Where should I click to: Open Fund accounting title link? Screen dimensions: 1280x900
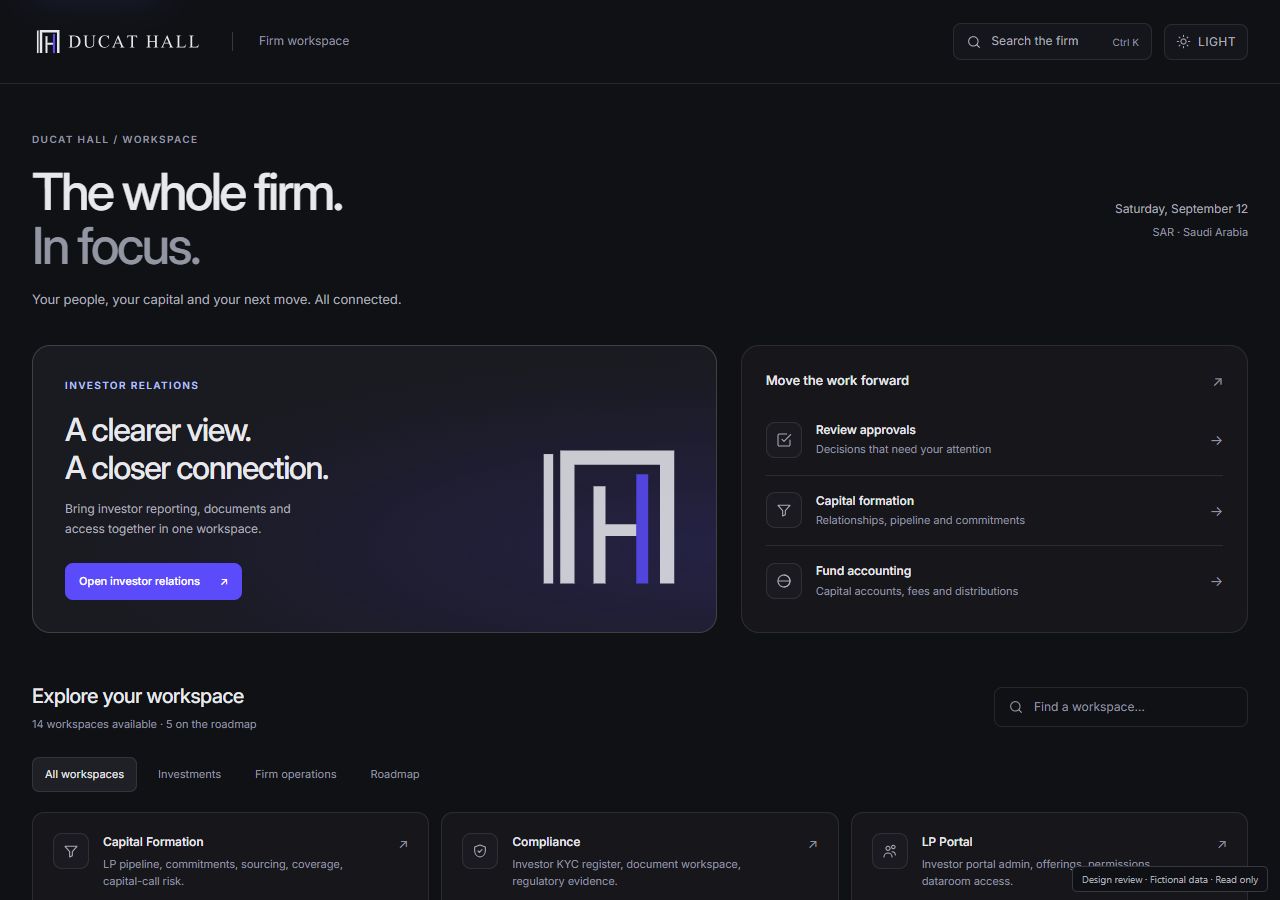(863, 571)
